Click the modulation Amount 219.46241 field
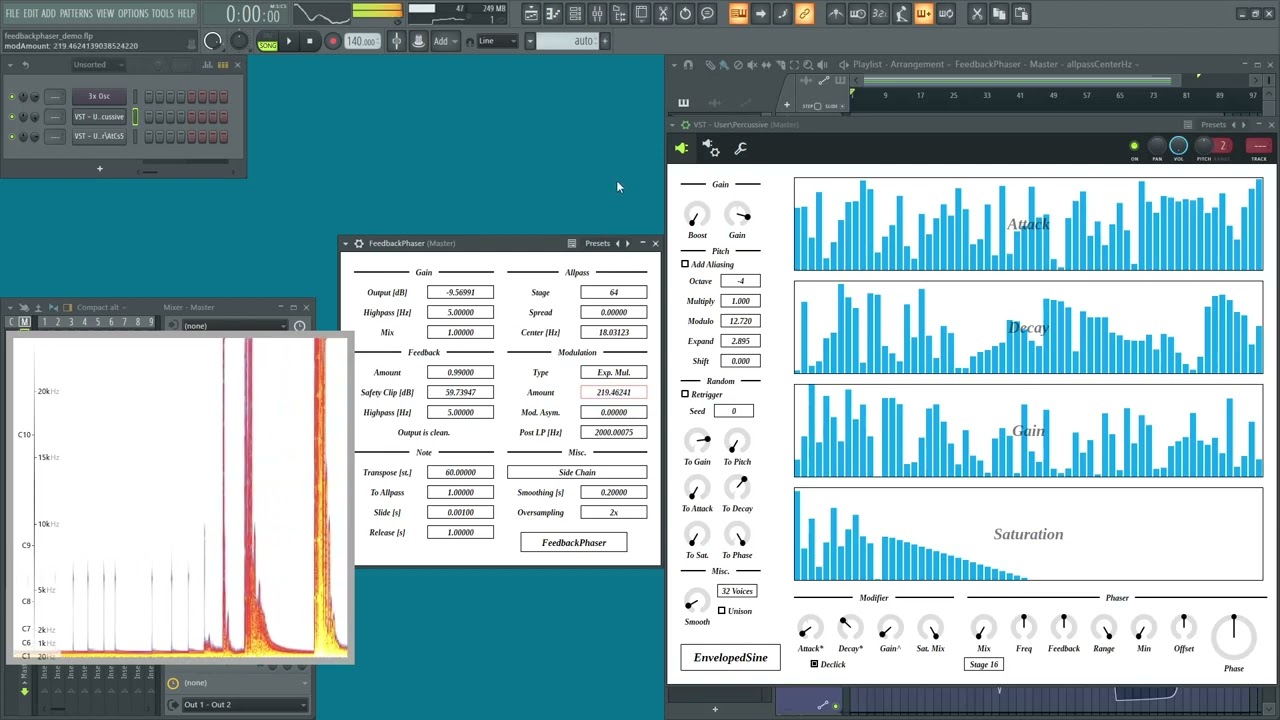 click(613, 392)
